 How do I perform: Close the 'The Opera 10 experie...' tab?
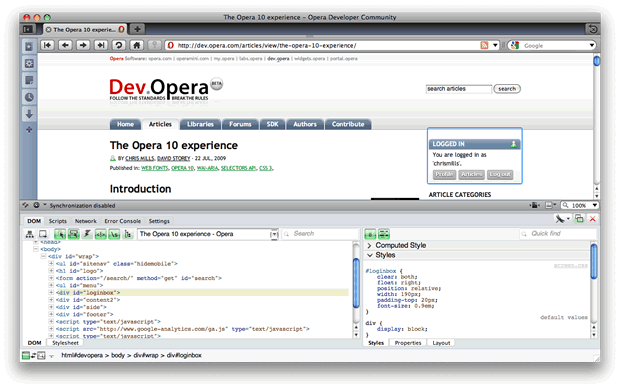click(x=48, y=30)
